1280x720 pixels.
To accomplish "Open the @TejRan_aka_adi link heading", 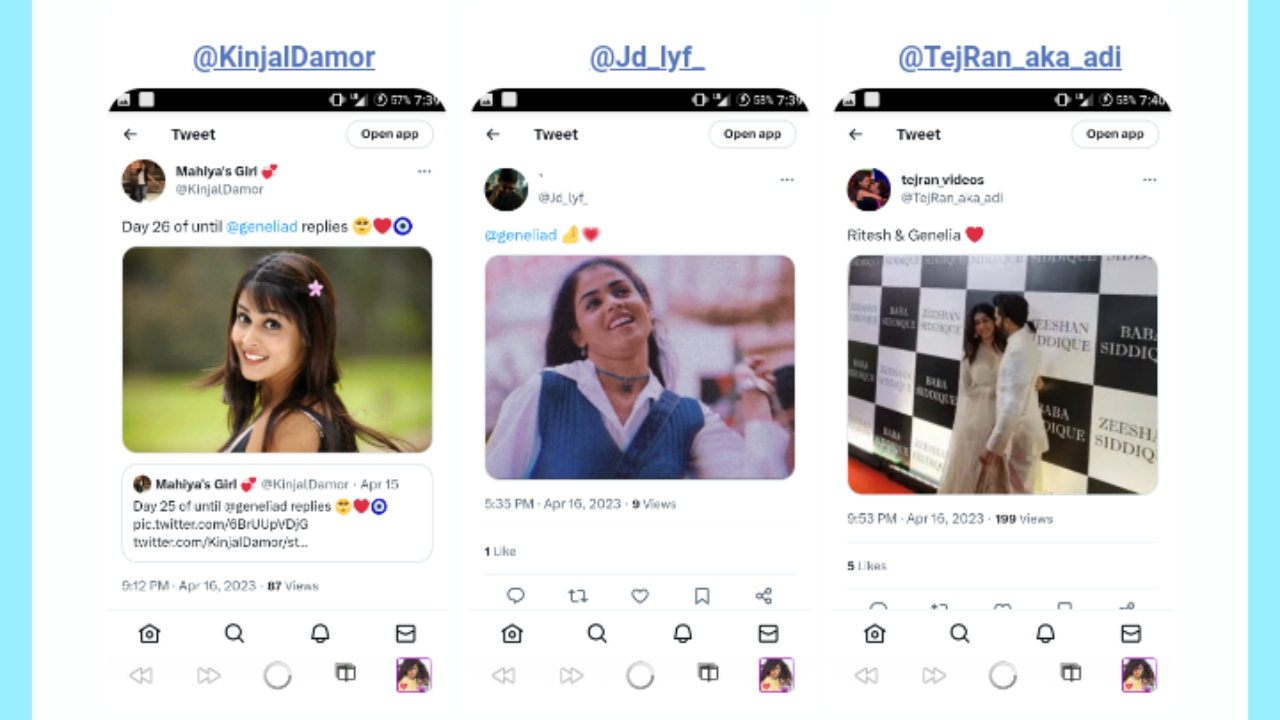I will 1009,57.
